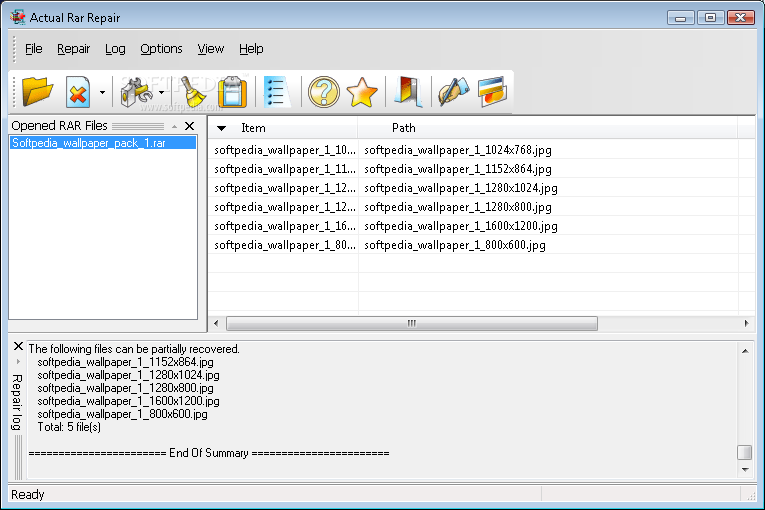The height and width of the screenshot is (510, 765).
Task: Open the Options menu
Action: (x=161, y=49)
